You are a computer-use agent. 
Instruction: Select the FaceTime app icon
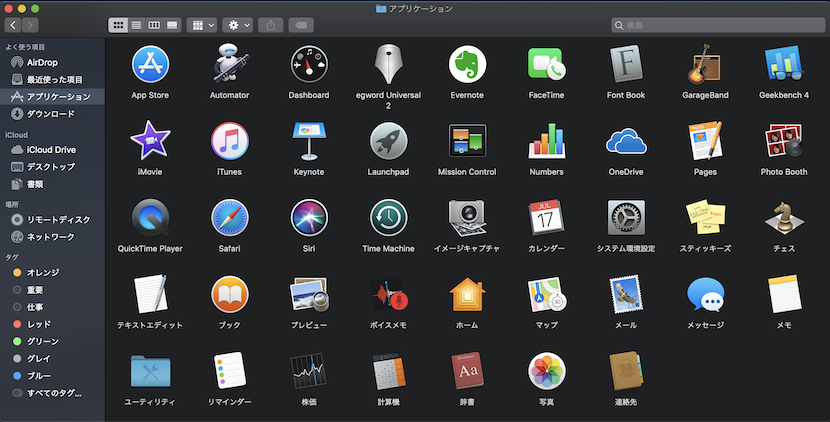click(546, 64)
